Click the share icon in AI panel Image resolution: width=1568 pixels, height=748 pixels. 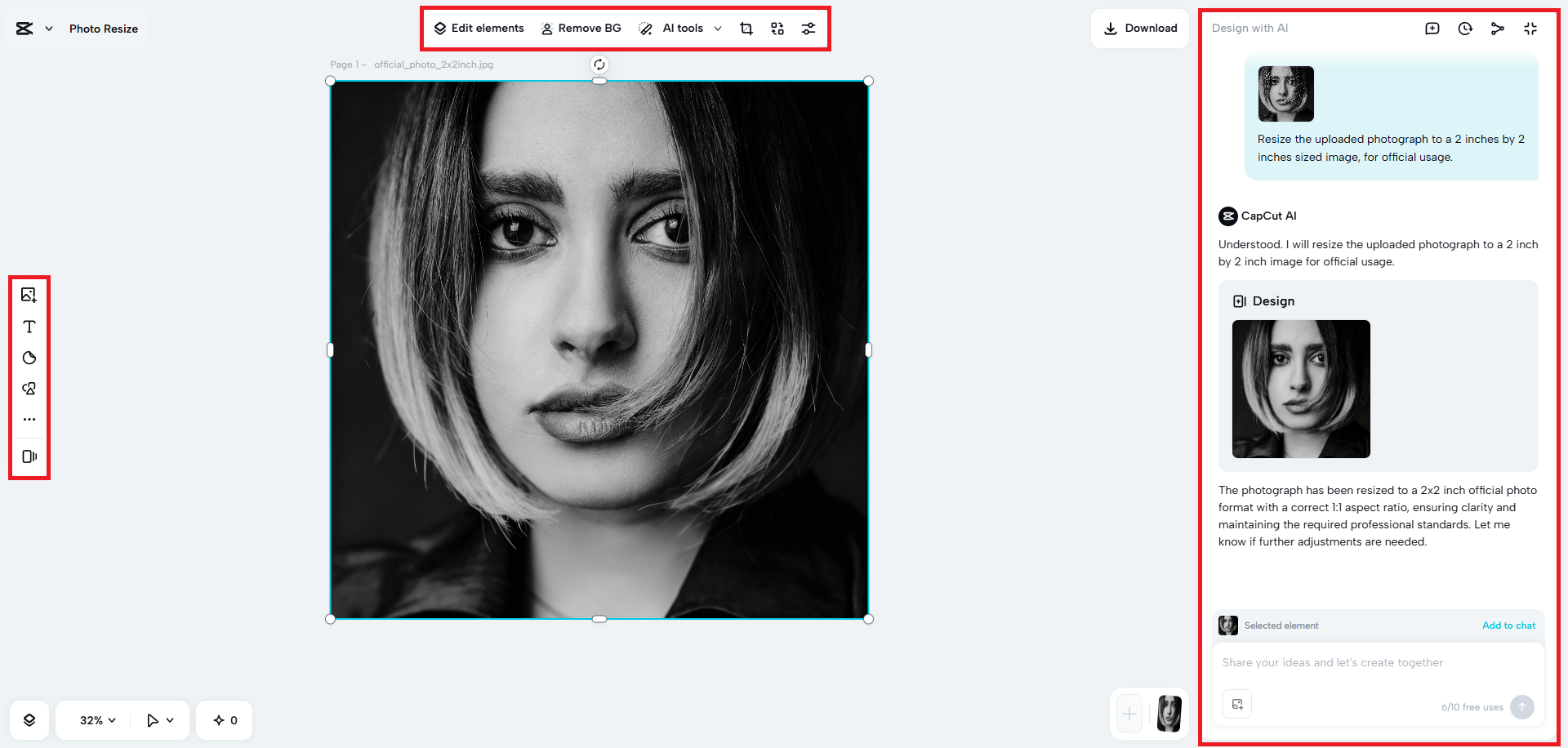click(1498, 29)
